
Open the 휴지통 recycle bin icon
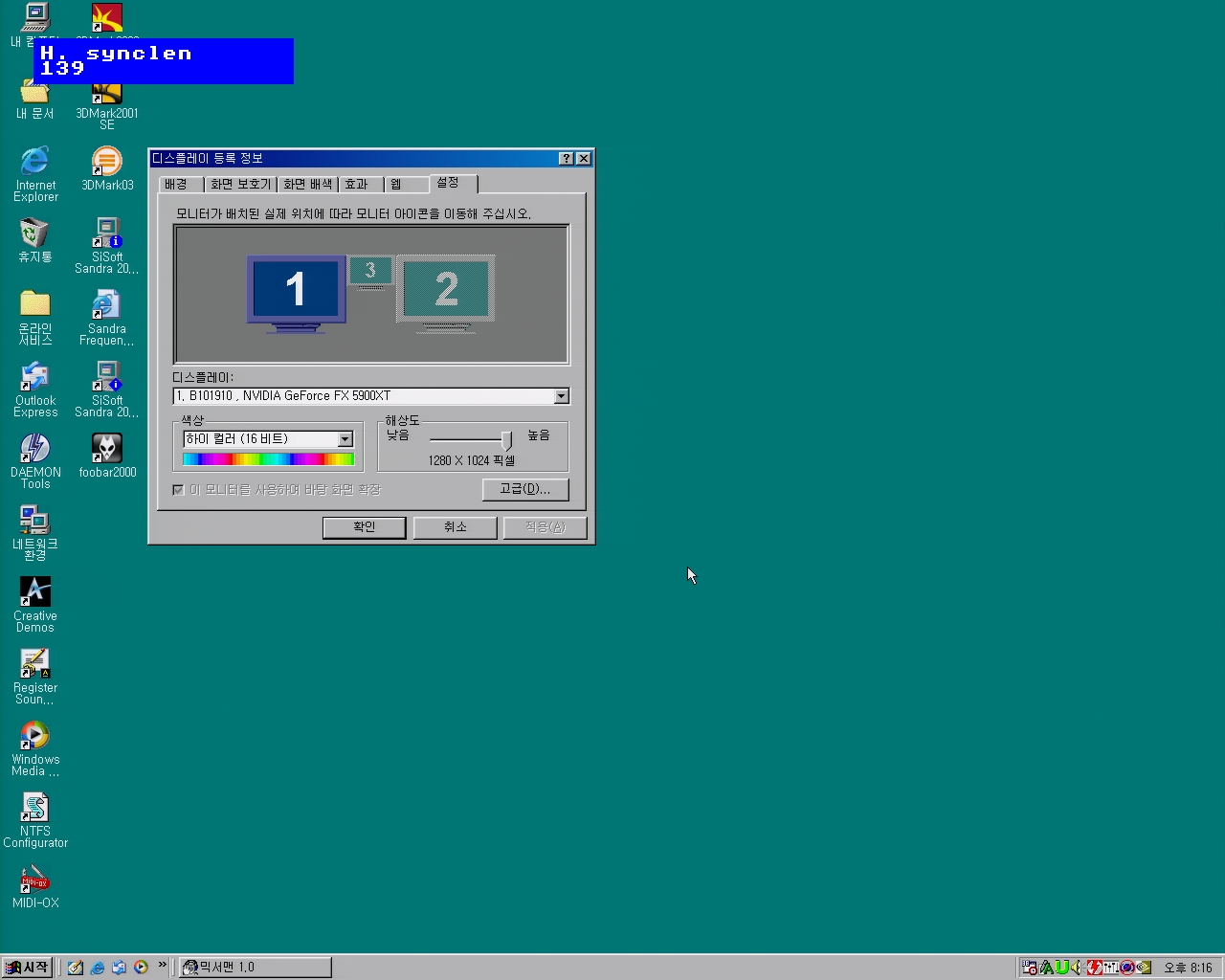point(35,240)
